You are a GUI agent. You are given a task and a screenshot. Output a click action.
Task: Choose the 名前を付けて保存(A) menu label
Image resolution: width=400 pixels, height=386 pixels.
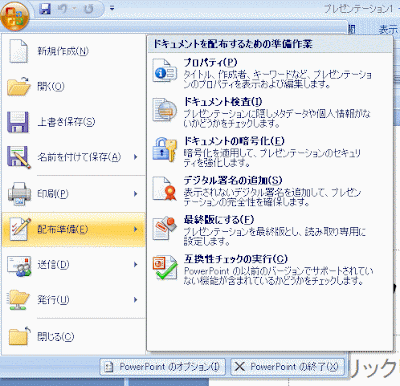pyautogui.click(x=79, y=157)
